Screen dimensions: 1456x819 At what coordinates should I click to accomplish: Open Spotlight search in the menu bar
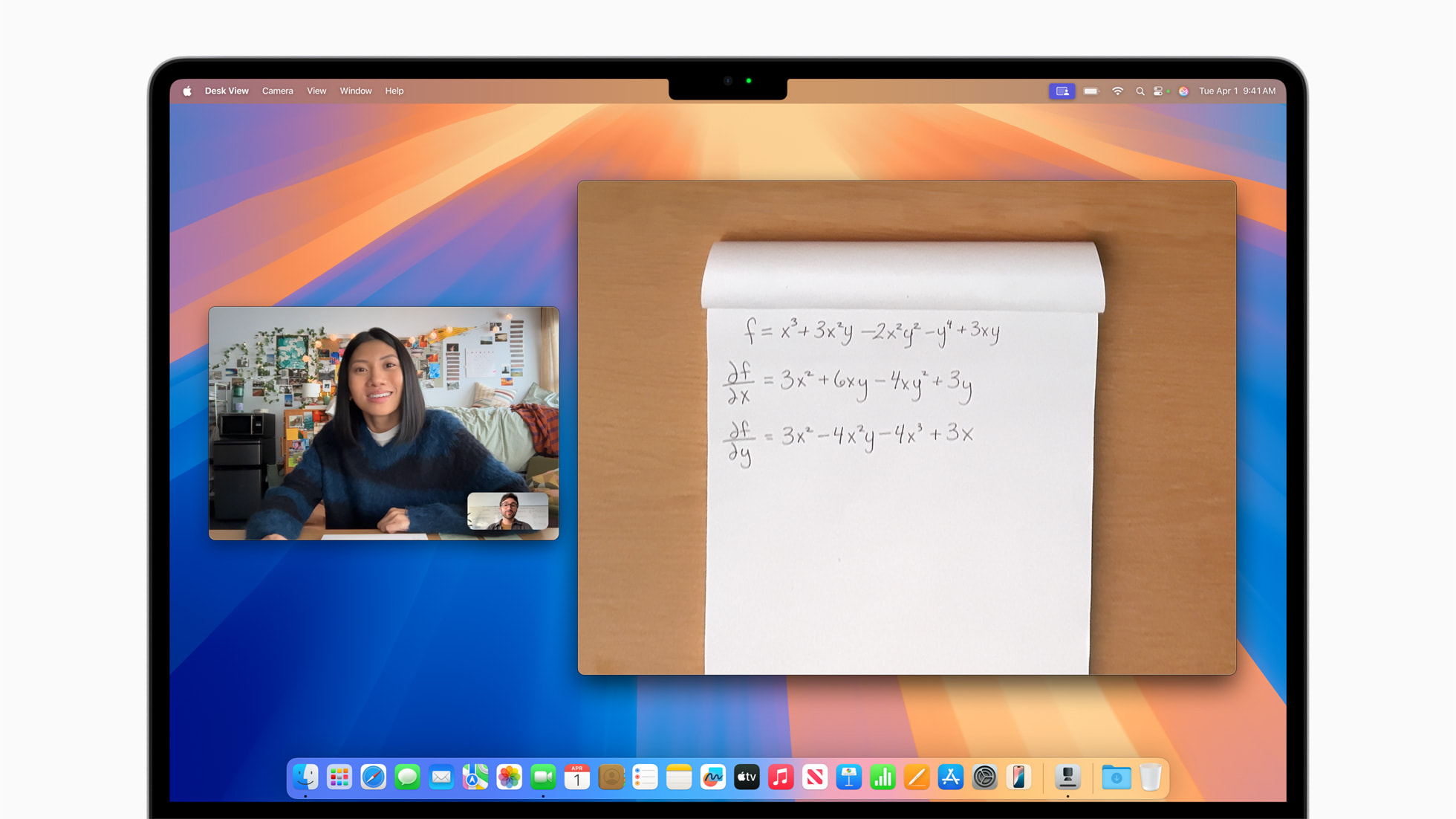pyautogui.click(x=1140, y=91)
